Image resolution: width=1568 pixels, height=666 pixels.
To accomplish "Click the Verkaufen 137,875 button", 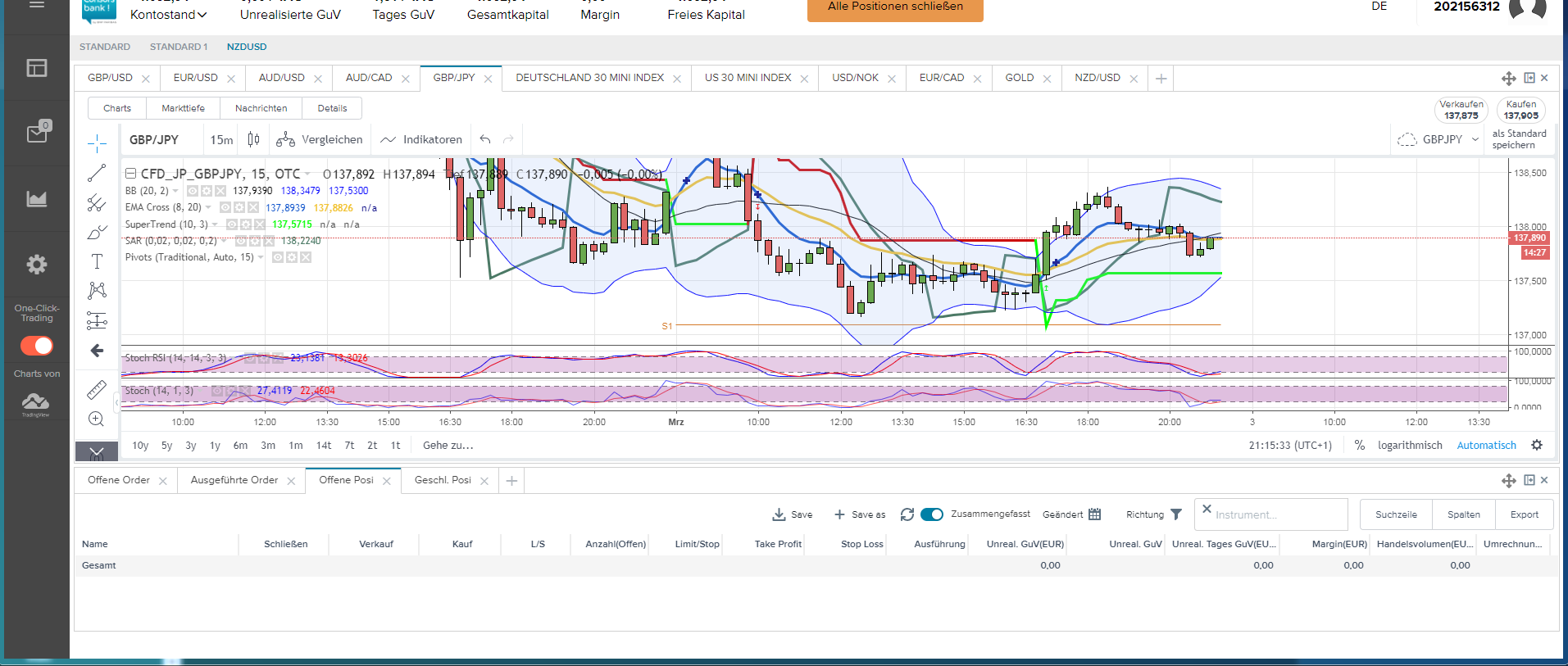I will coord(1461,110).
